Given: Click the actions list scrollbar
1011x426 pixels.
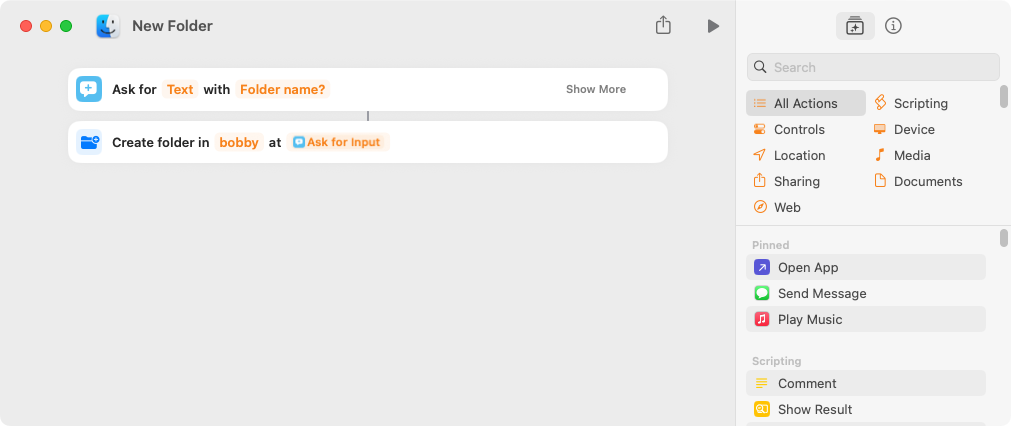Looking at the screenshot, I should click(1004, 238).
